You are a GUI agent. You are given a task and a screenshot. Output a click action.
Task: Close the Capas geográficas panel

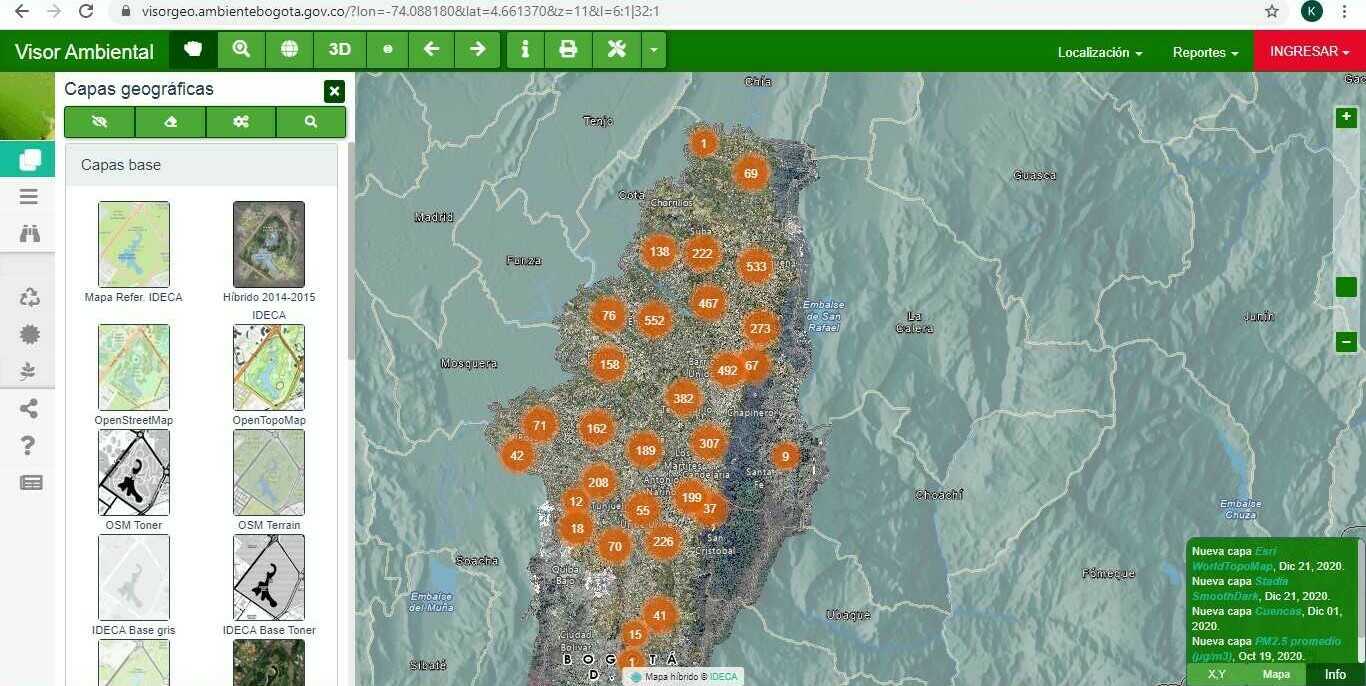click(334, 91)
